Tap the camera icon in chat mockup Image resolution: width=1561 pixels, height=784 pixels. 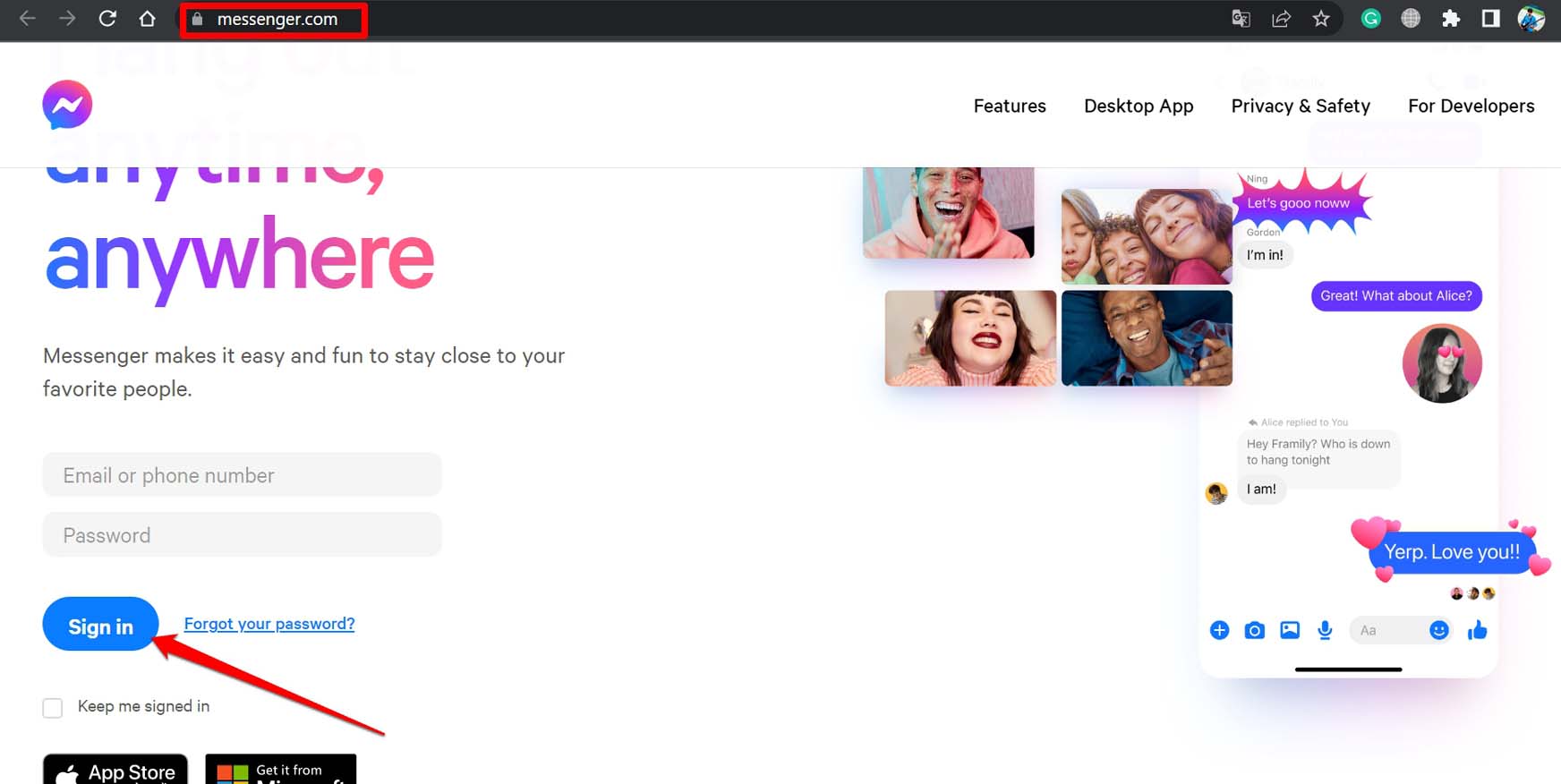point(1255,631)
